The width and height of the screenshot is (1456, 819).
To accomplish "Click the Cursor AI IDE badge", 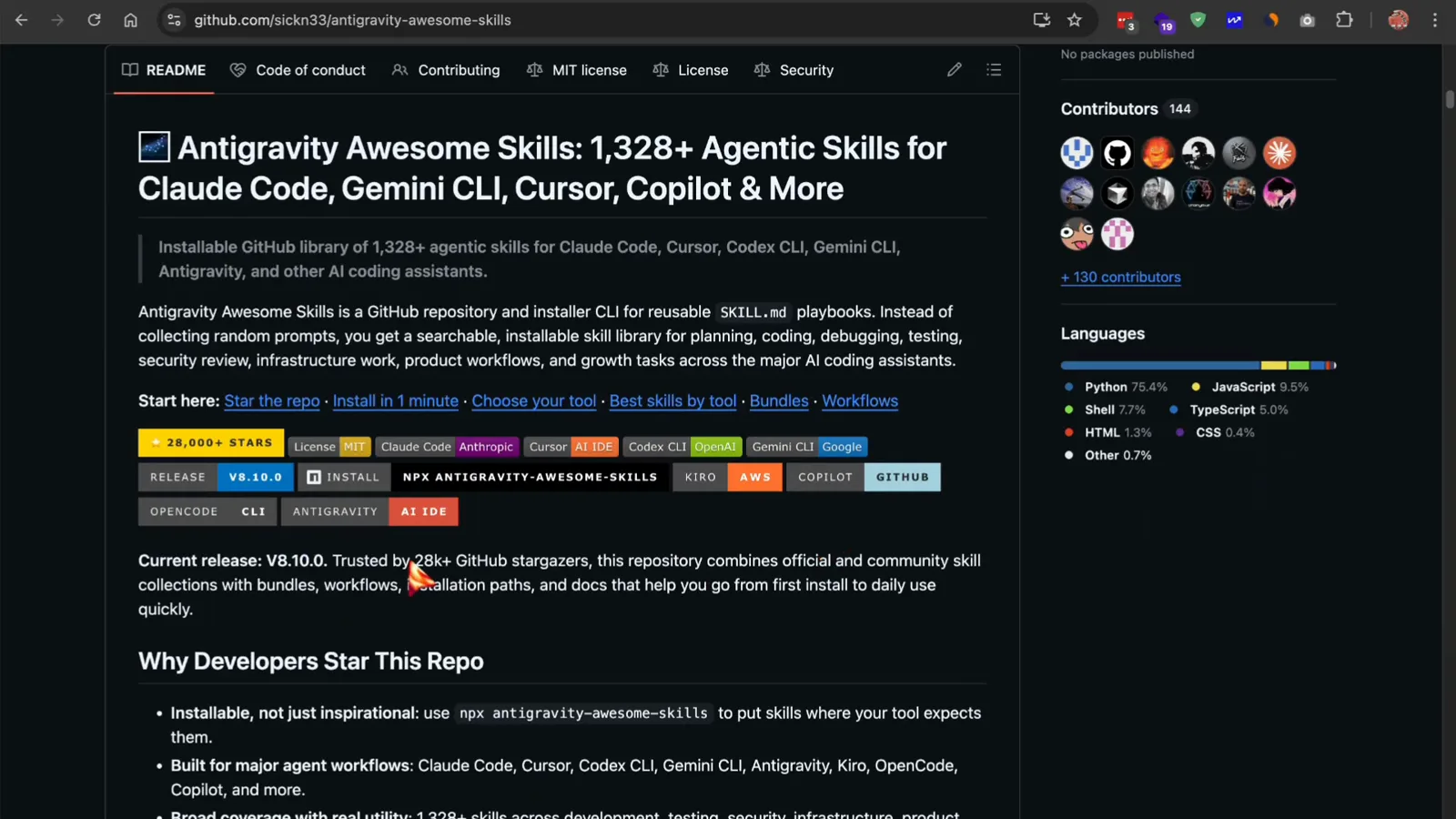I will tap(571, 447).
